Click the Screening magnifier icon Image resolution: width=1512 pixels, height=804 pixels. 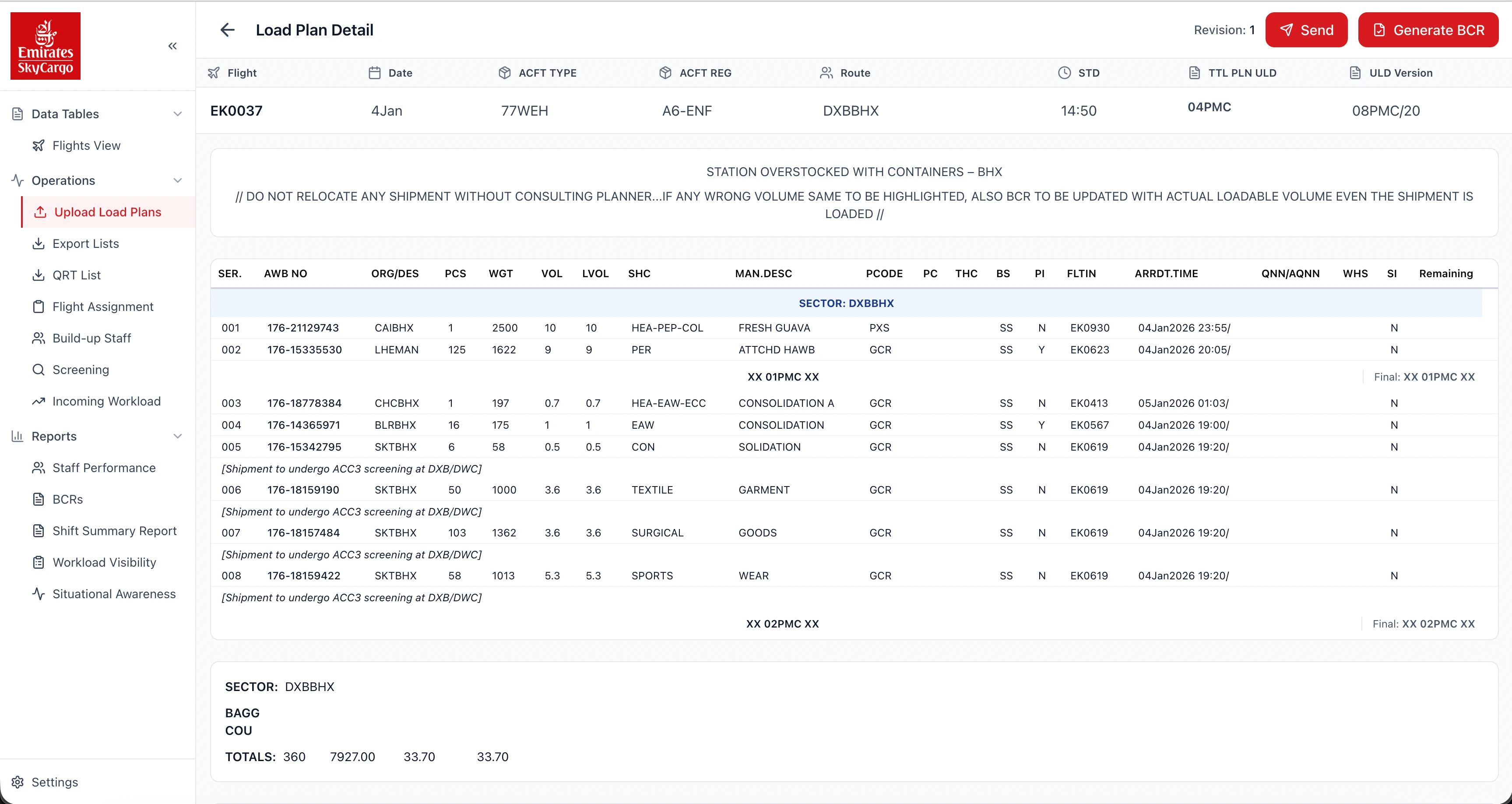(x=39, y=370)
